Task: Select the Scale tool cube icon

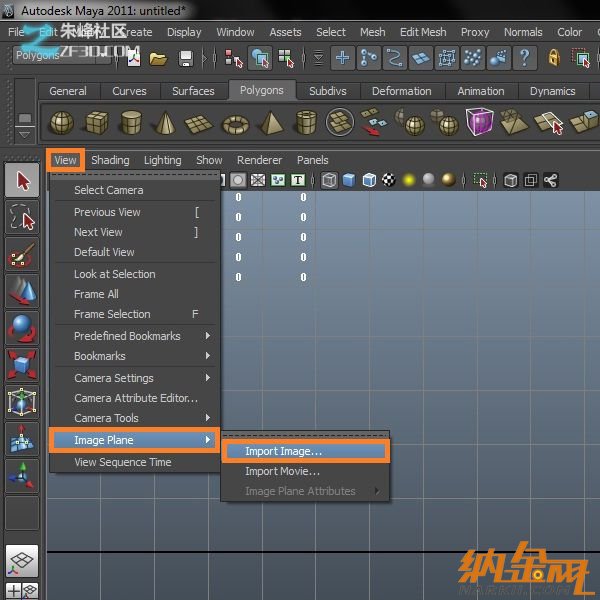Action: [x=22, y=365]
